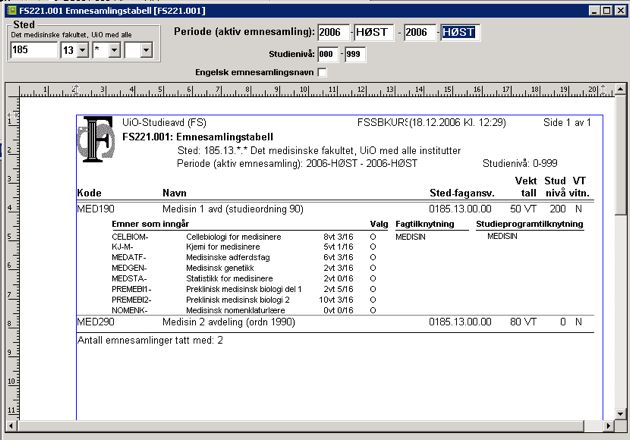This screenshot has height=440, width=630.
Task: Click vertical scrollbar up arrow
Action: point(620,89)
